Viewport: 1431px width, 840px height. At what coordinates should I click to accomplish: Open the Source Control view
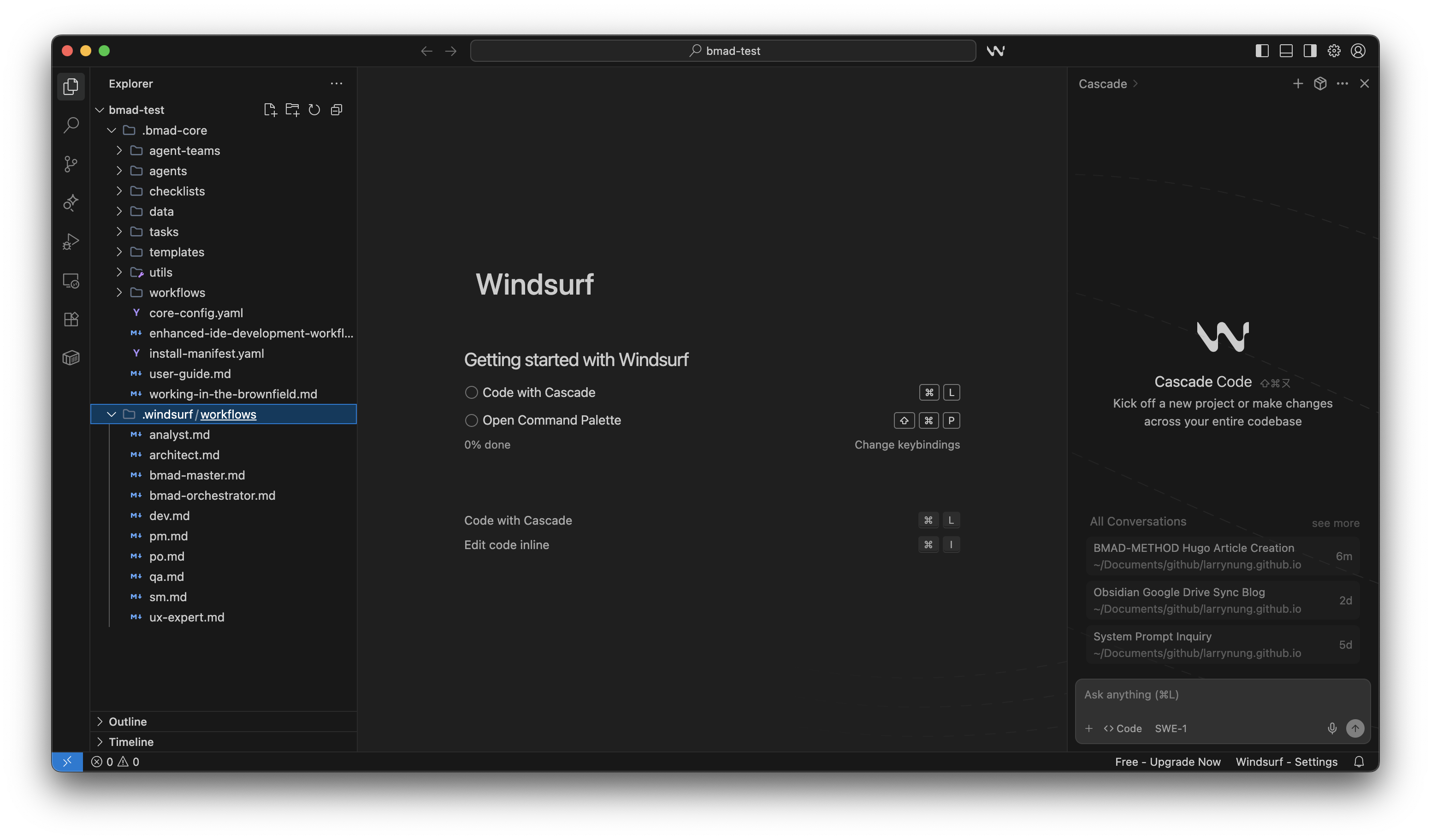(x=71, y=164)
